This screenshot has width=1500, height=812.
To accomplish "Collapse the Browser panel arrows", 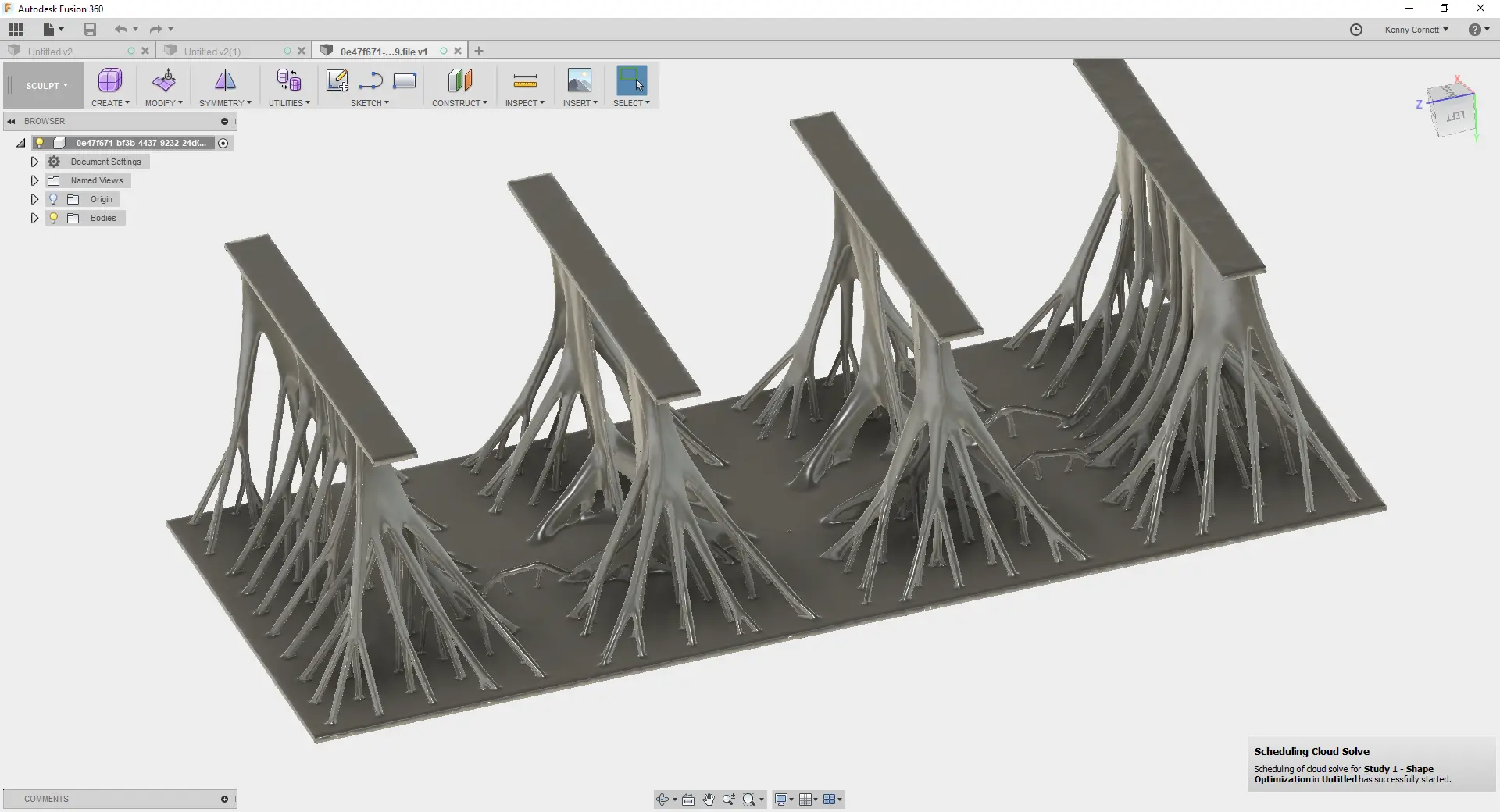I will 12,121.
